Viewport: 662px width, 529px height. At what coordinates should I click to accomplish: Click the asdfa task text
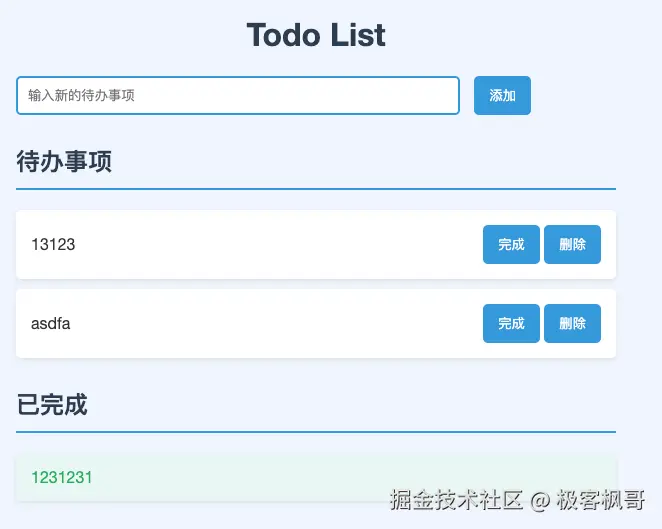51,324
